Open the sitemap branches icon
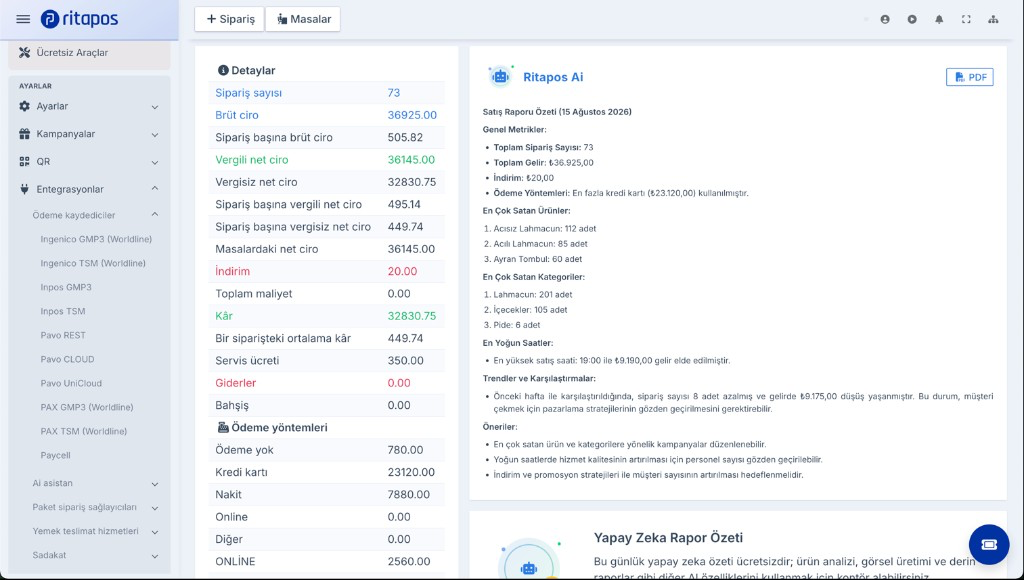 pos(993,20)
